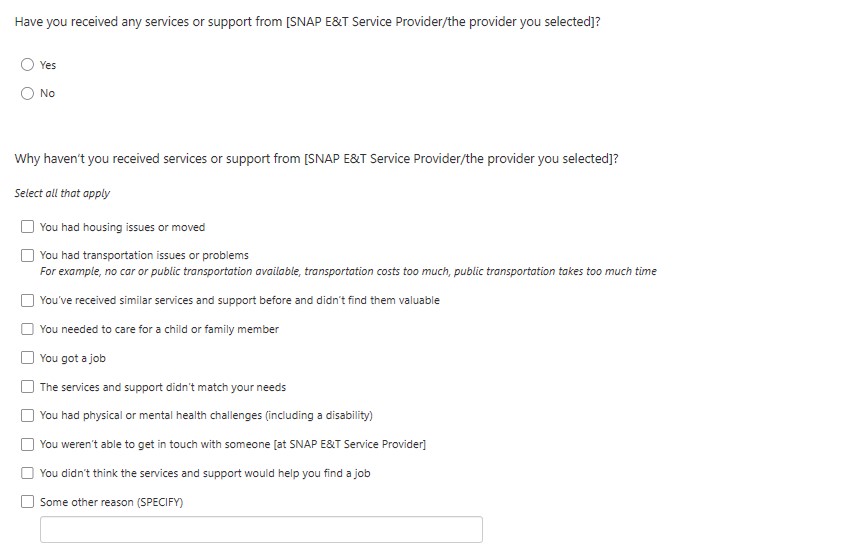Click the 'Why haven't you received services' question
The height and width of the screenshot is (560, 857).
pos(316,158)
